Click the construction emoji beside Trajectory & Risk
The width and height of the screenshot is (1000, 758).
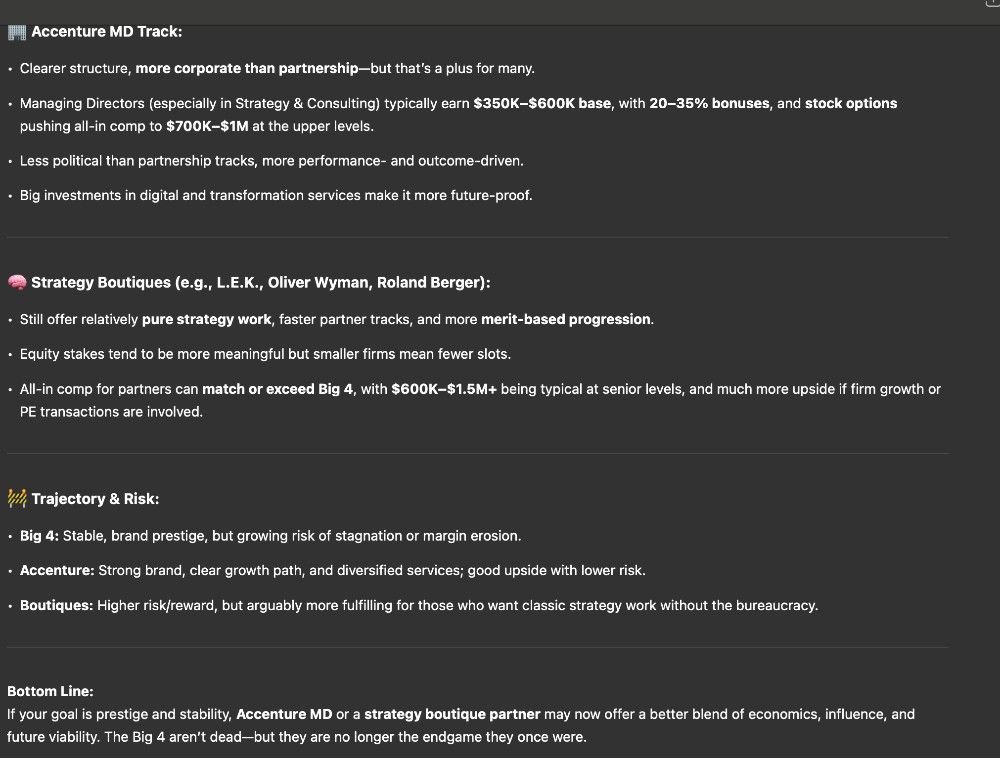[x=17, y=499]
